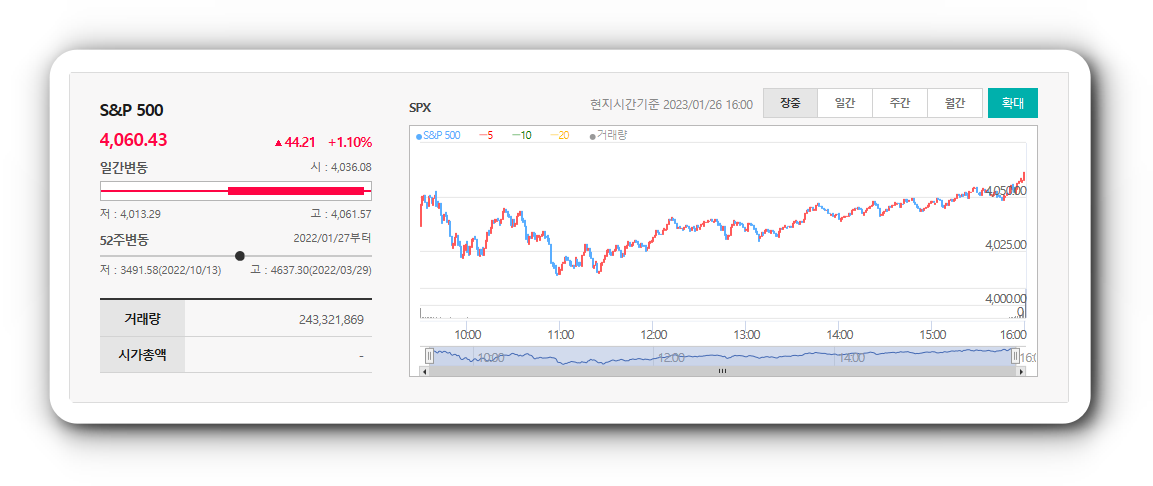Click the open price 시 : 4,036.08
The width and height of the screenshot is (1153, 486).
point(340,168)
